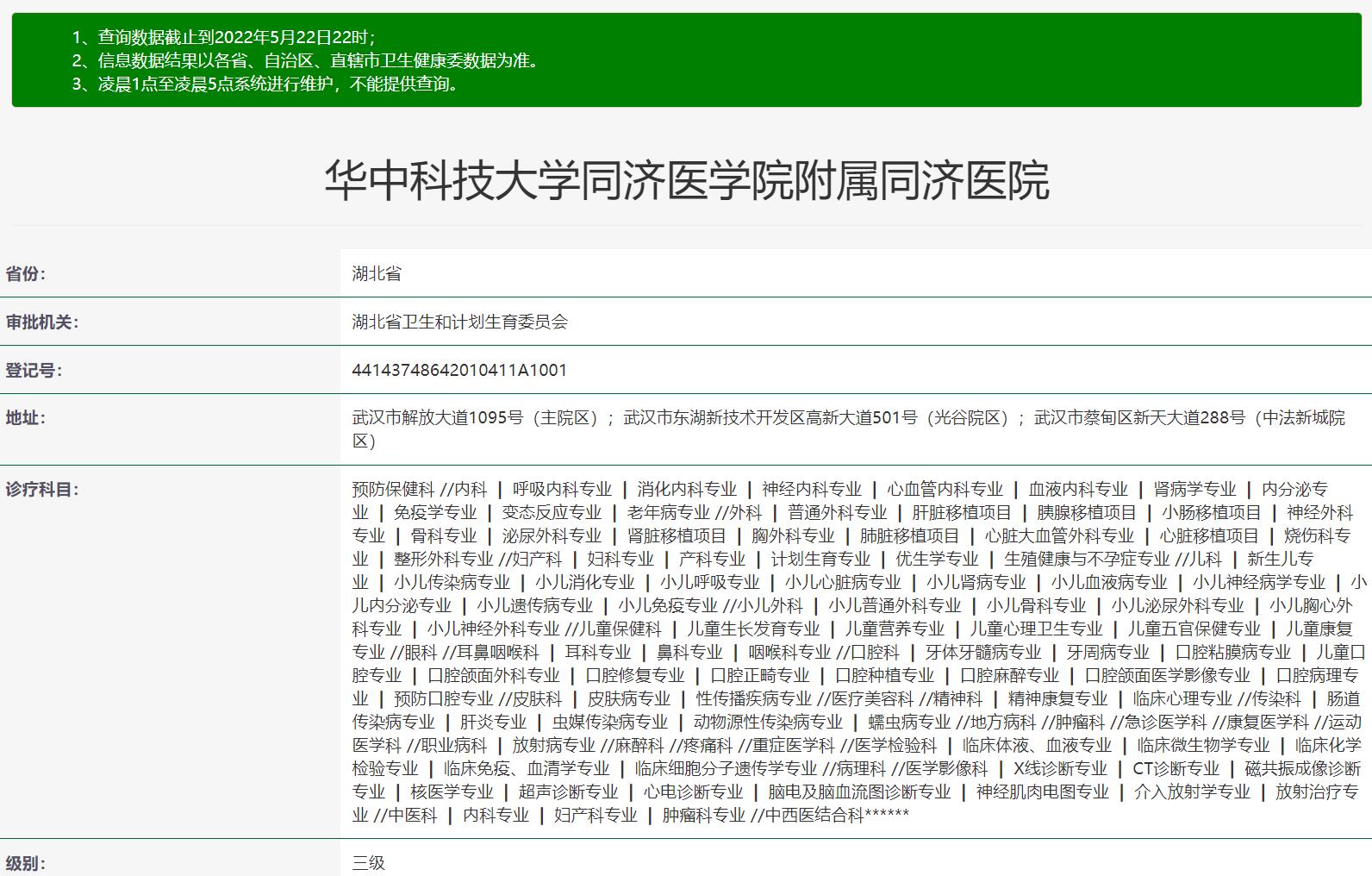Click the 肝脏移植项目 entry
The image size is (1372, 876).
(962, 513)
